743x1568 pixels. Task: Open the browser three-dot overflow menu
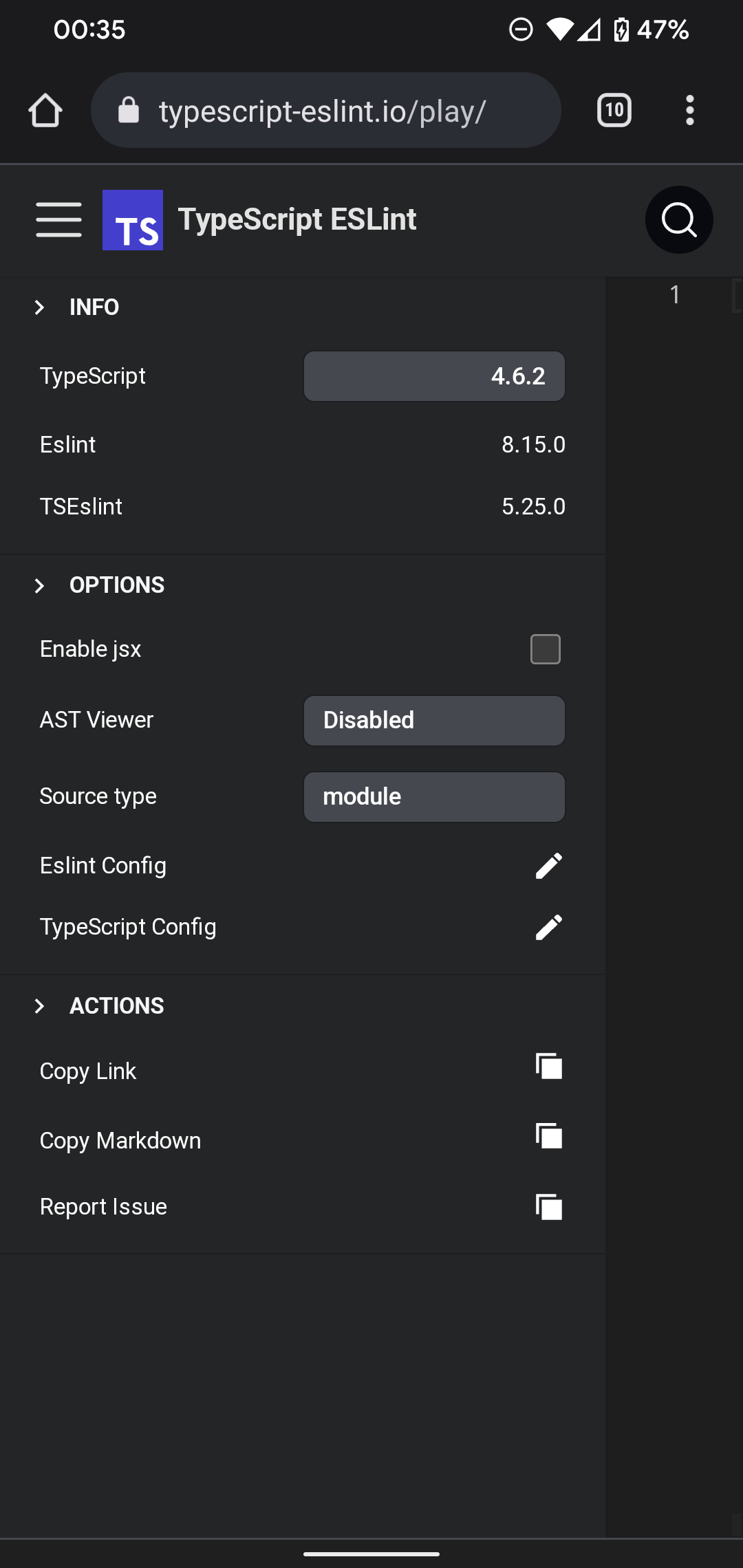coord(690,110)
